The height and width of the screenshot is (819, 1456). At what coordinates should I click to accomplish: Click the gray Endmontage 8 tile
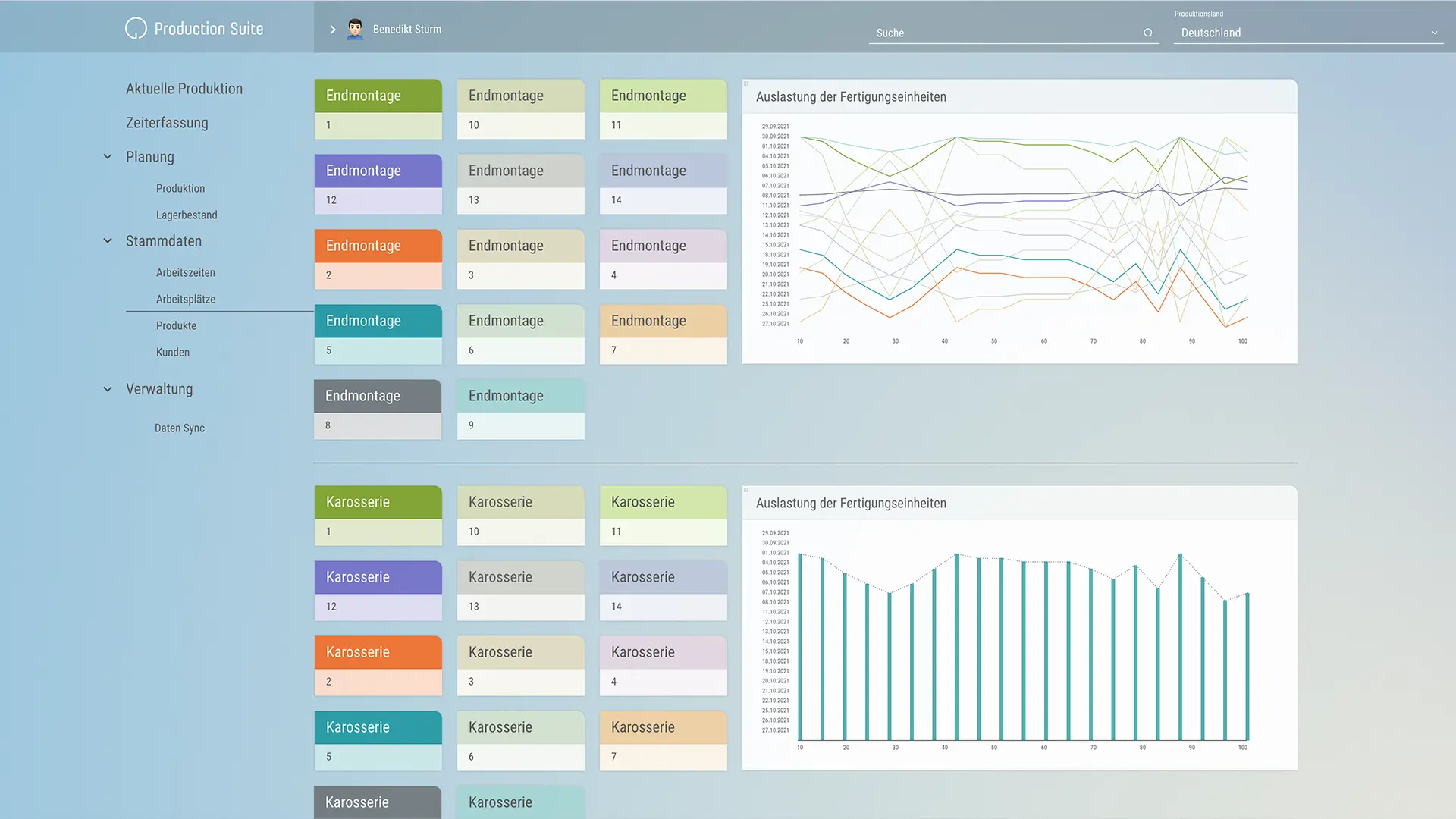[x=378, y=409]
